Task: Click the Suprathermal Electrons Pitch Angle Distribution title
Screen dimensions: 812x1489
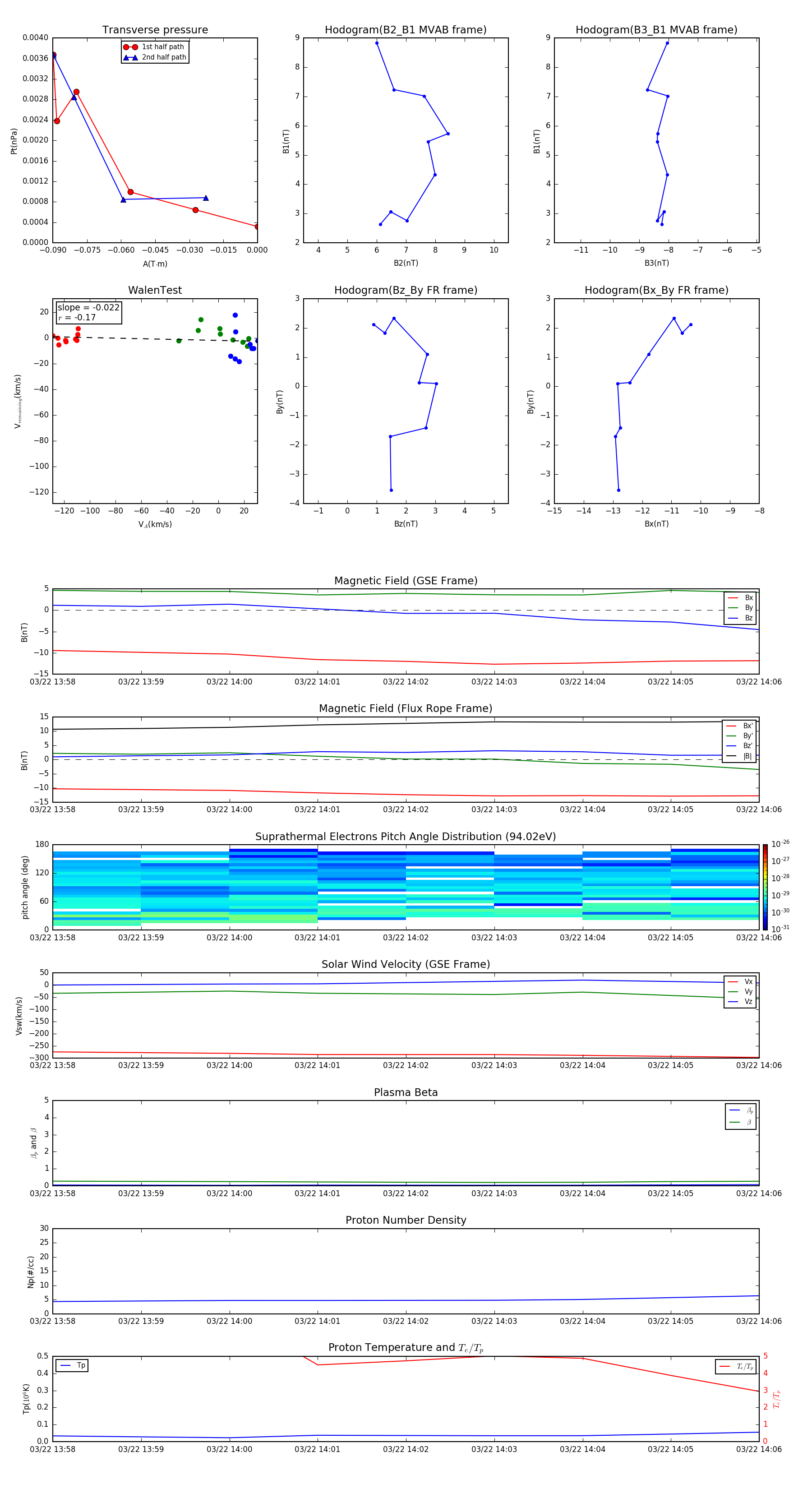Action: point(406,837)
